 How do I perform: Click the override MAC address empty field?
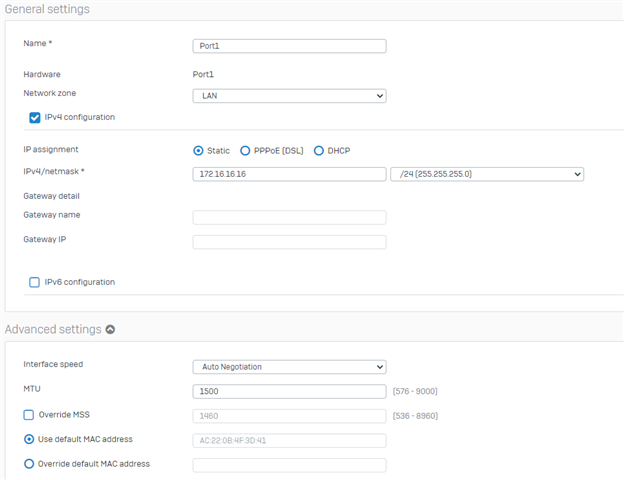(289, 465)
